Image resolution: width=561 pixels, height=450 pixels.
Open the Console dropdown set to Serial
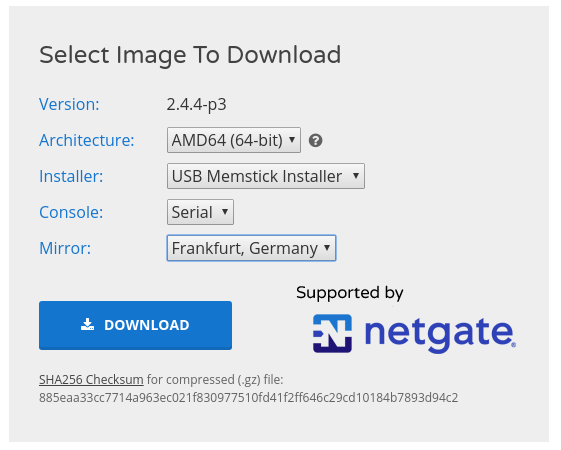point(200,212)
